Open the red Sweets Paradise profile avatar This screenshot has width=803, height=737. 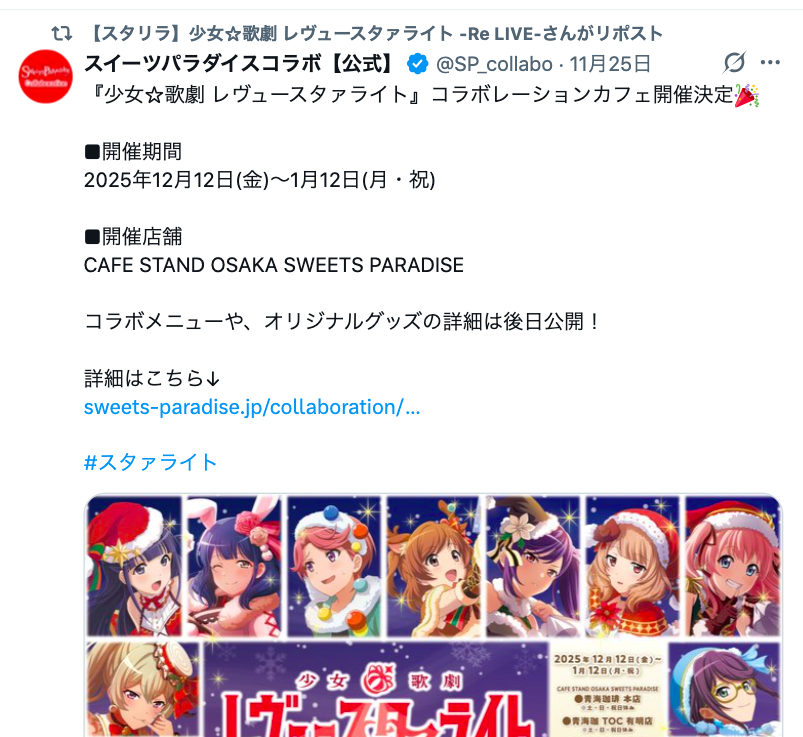click(x=46, y=76)
